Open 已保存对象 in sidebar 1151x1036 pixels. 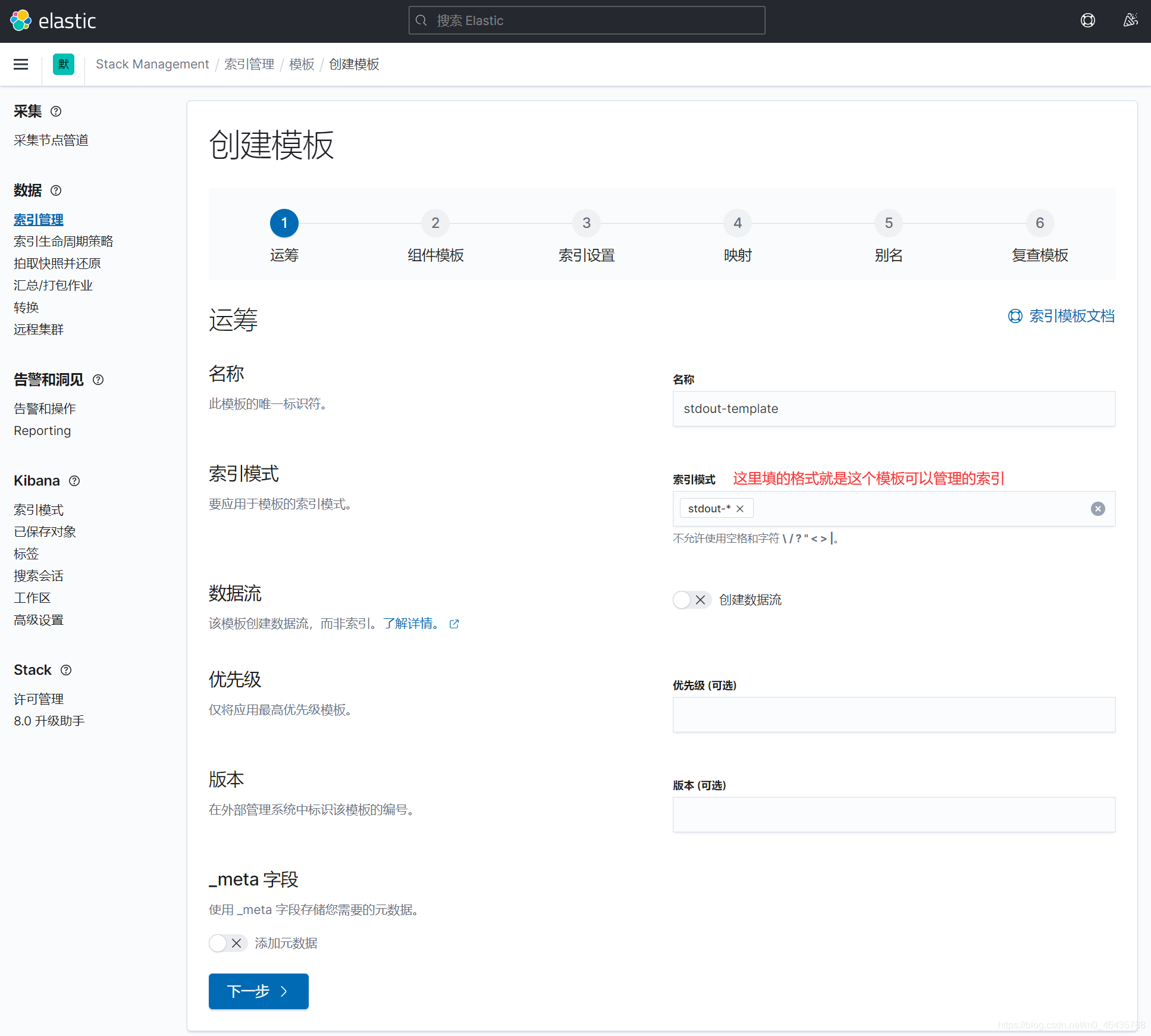[x=45, y=532]
